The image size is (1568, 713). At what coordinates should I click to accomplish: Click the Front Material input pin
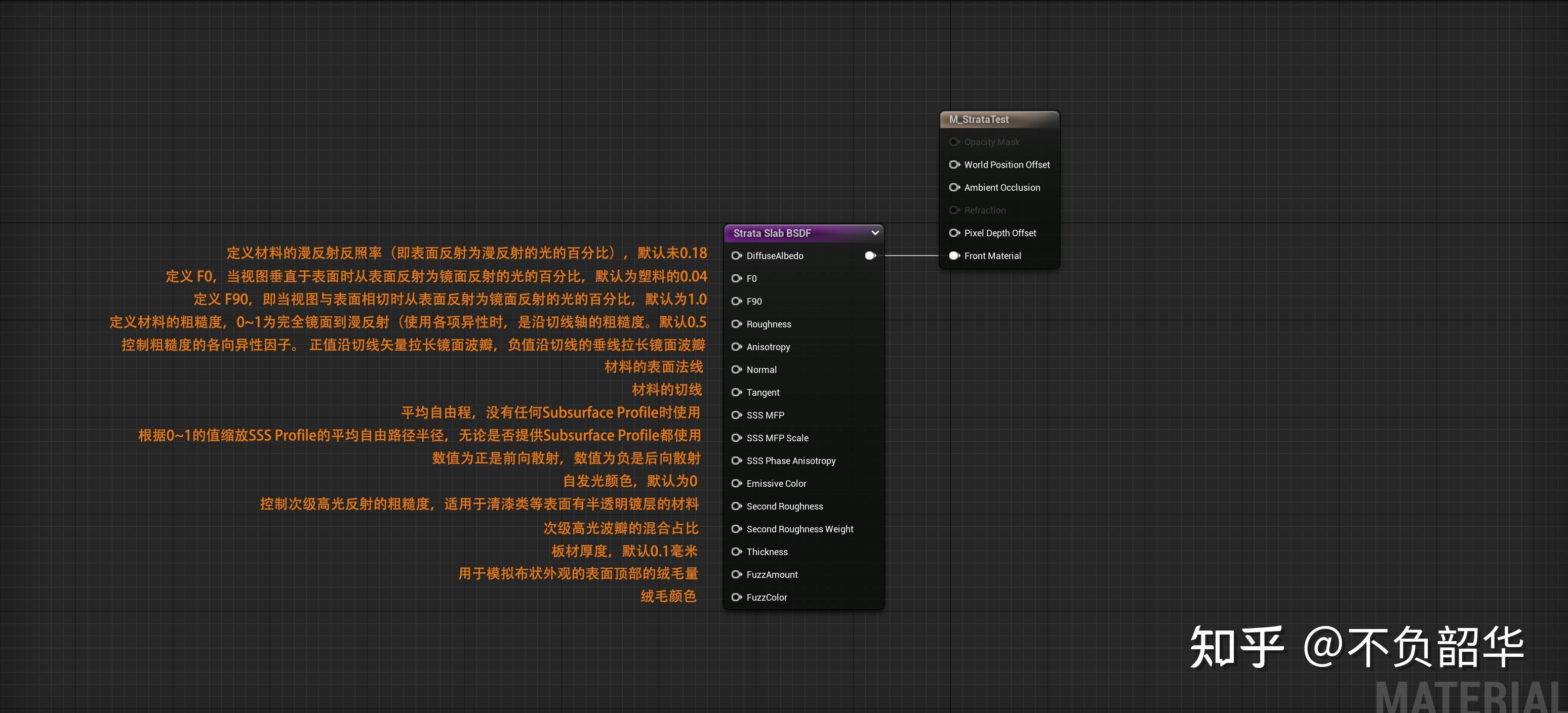coord(954,256)
